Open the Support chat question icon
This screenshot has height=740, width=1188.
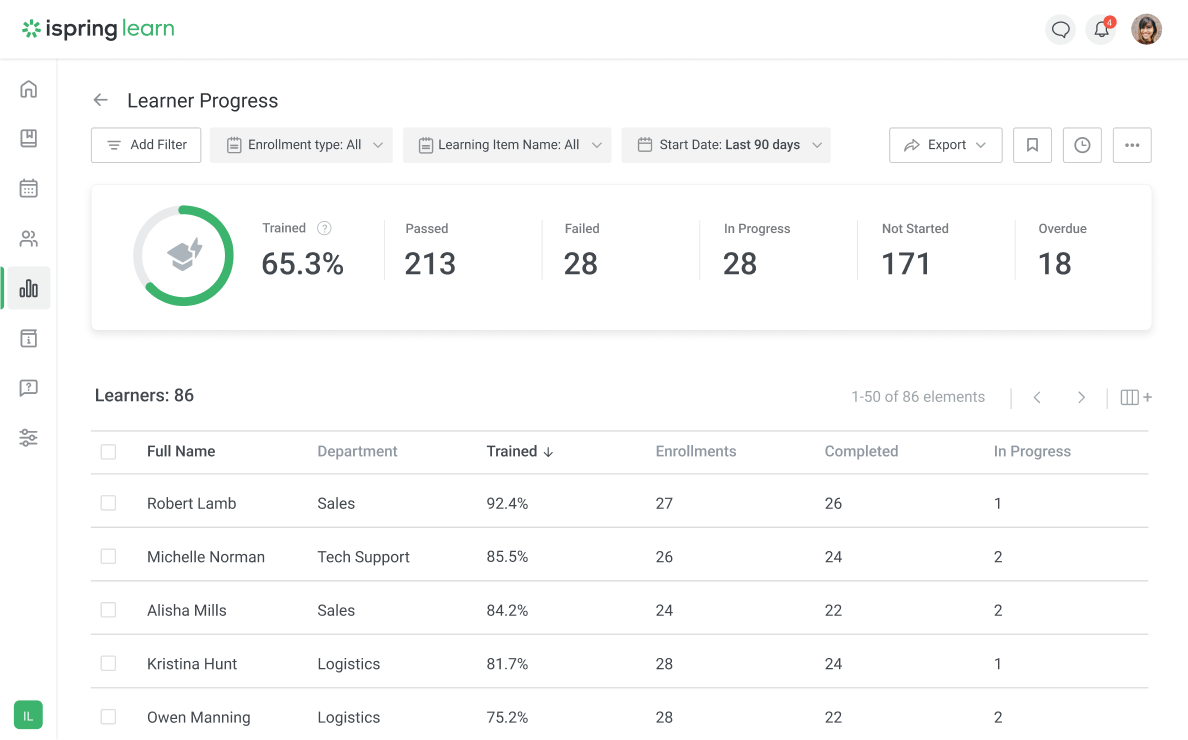point(28,388)
